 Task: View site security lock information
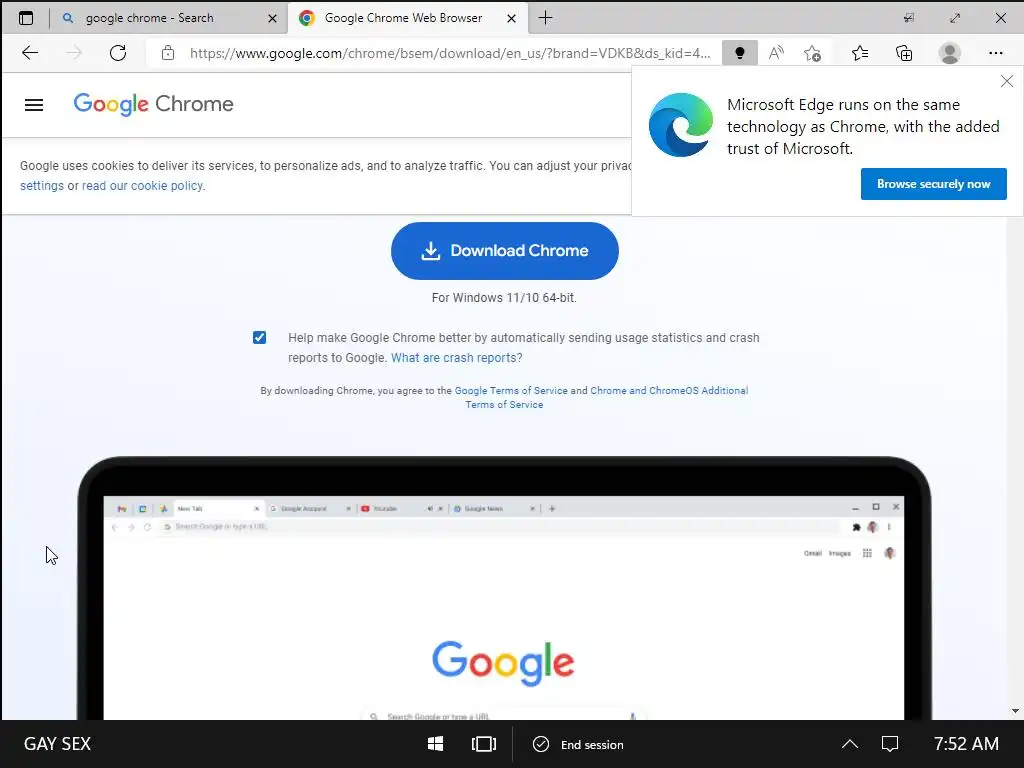168,53
